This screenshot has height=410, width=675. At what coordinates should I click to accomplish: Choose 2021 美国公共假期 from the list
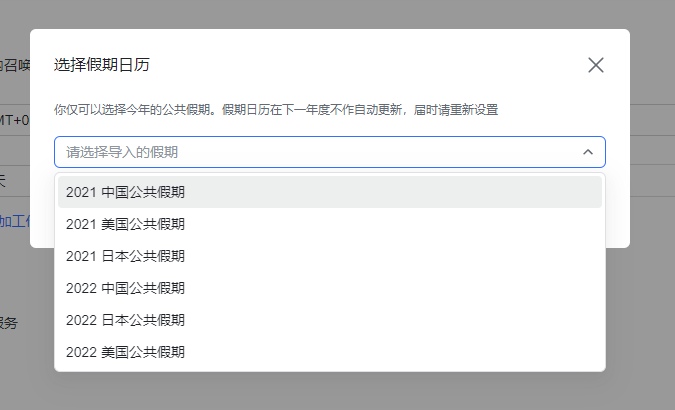pos(125,224)
